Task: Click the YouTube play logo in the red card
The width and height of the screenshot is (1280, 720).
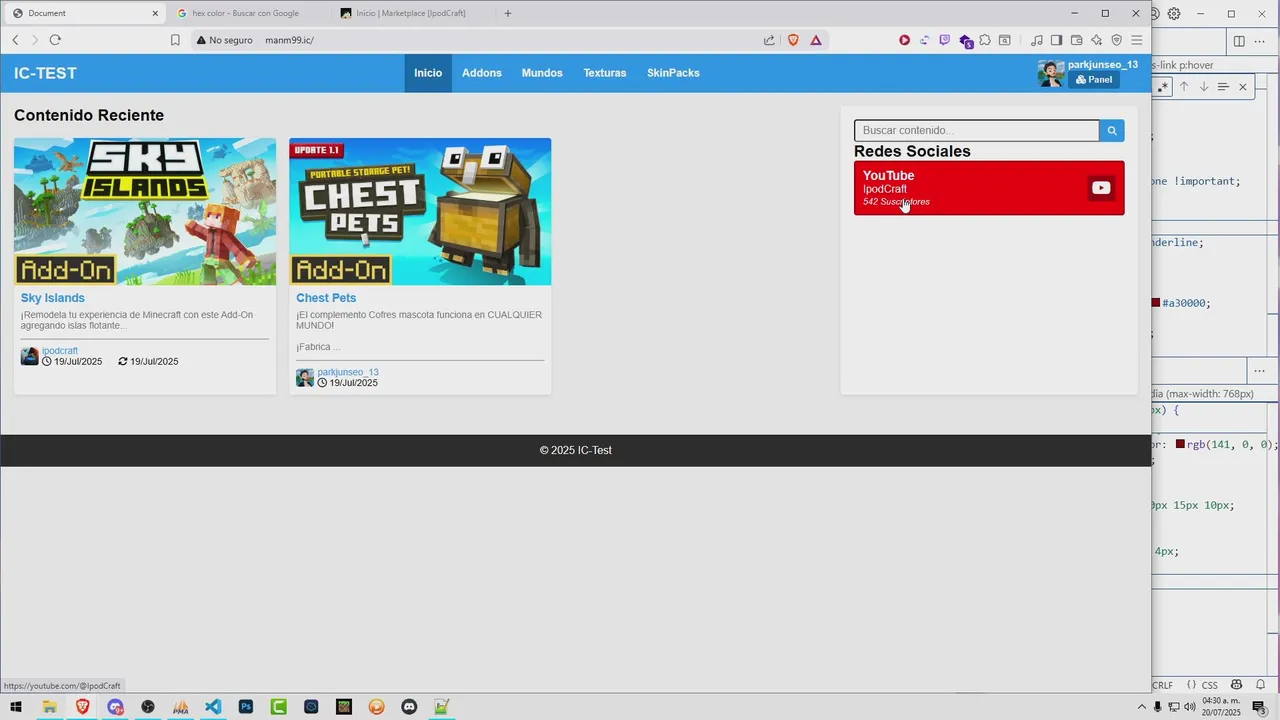Action: point(1101,188)
